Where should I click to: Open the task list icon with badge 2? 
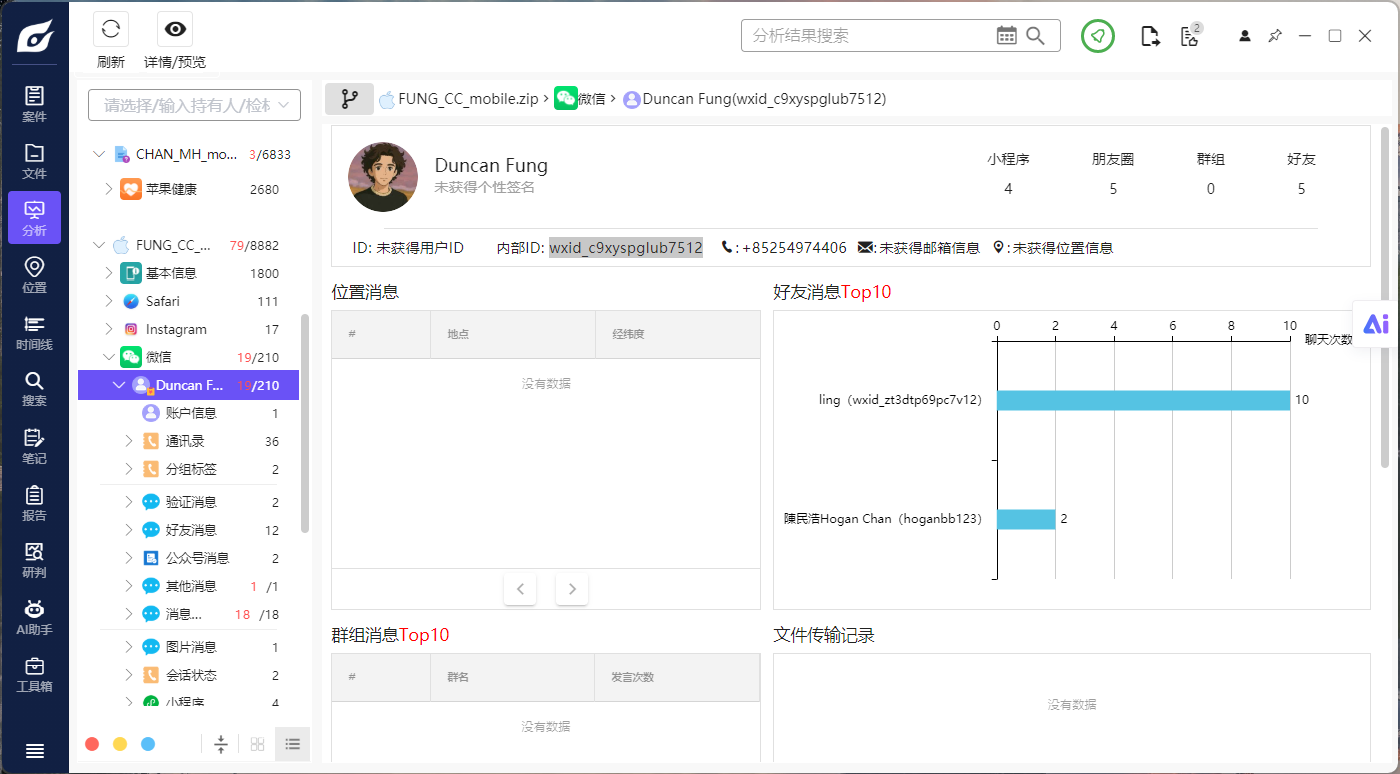pos(1190,35)
